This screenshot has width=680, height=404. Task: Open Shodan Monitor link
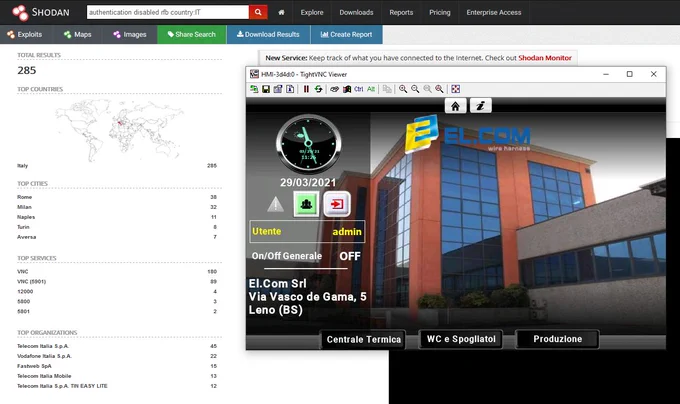pos(545,58)
